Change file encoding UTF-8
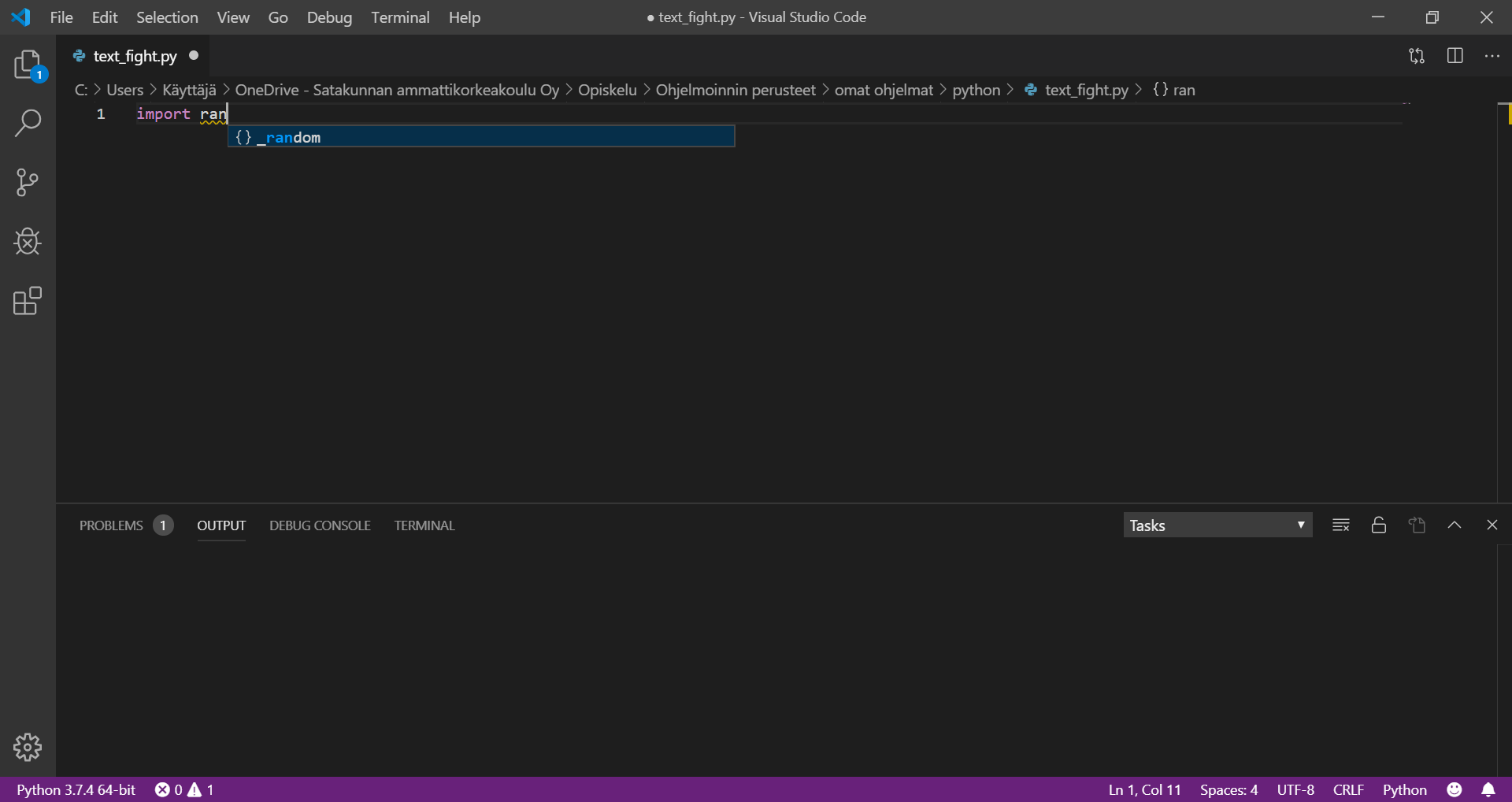The width and height of the screenshot is (1512, 802). [1295, 789]
